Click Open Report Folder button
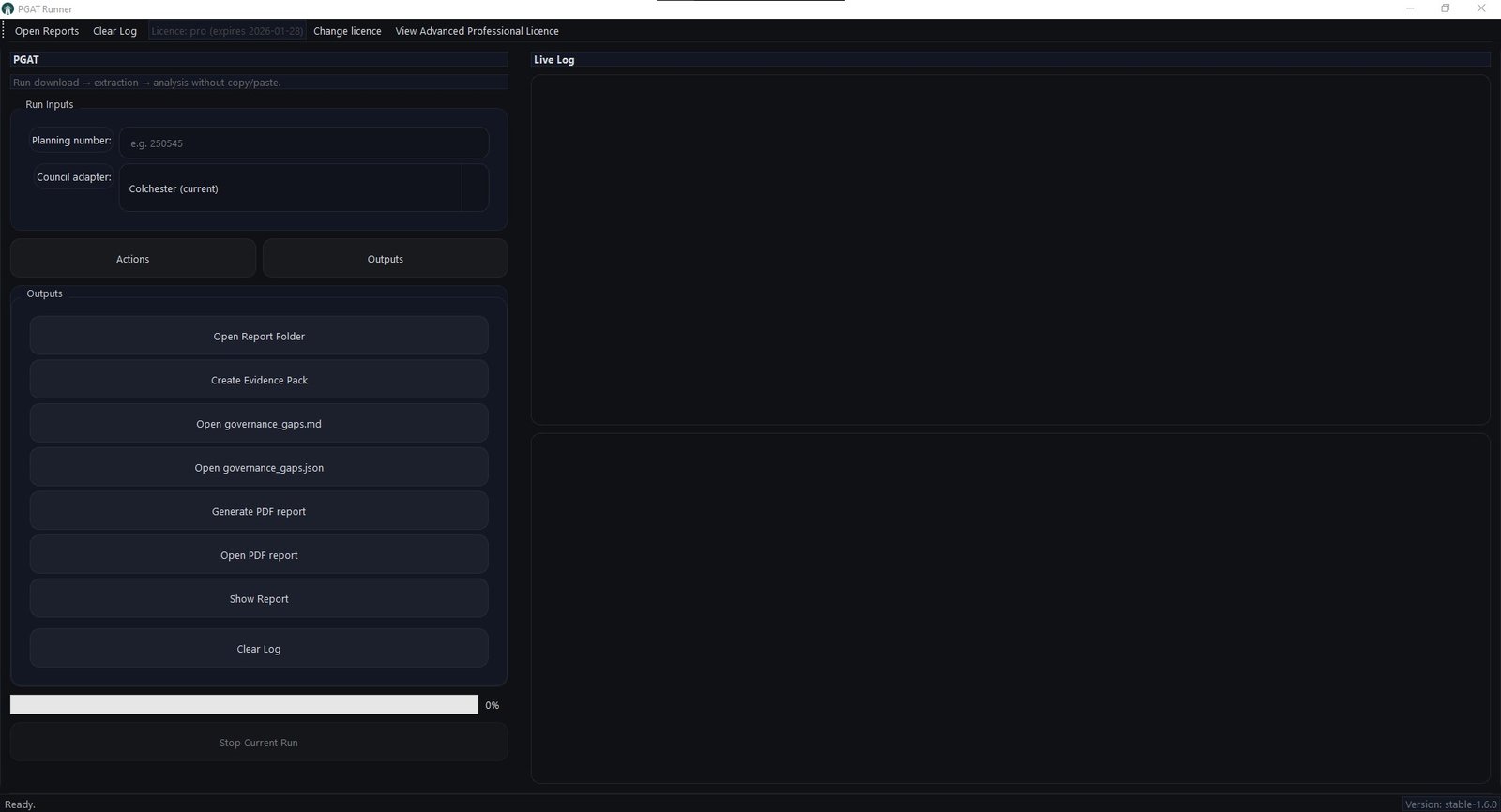The image size is (1501, 812). point(259,337)
